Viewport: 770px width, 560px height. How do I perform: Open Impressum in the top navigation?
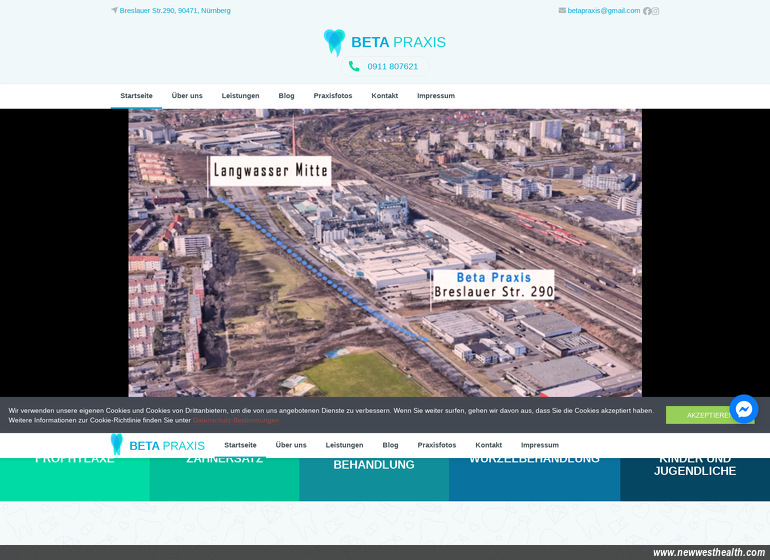436,96
